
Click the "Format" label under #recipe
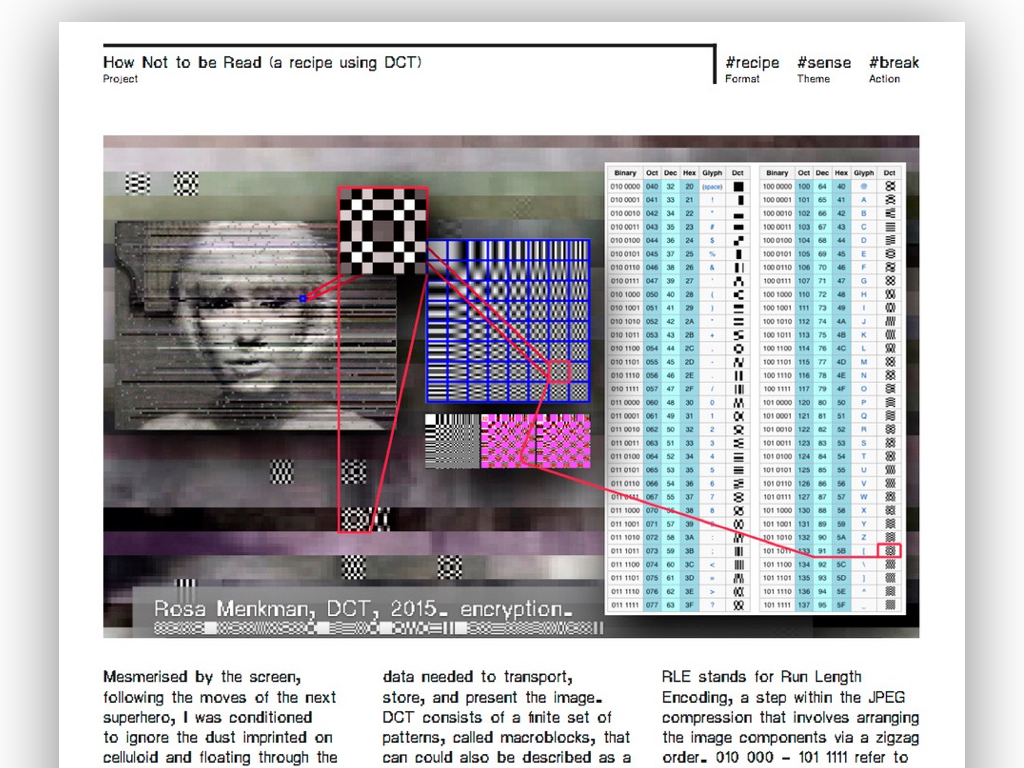coord(743,79)
